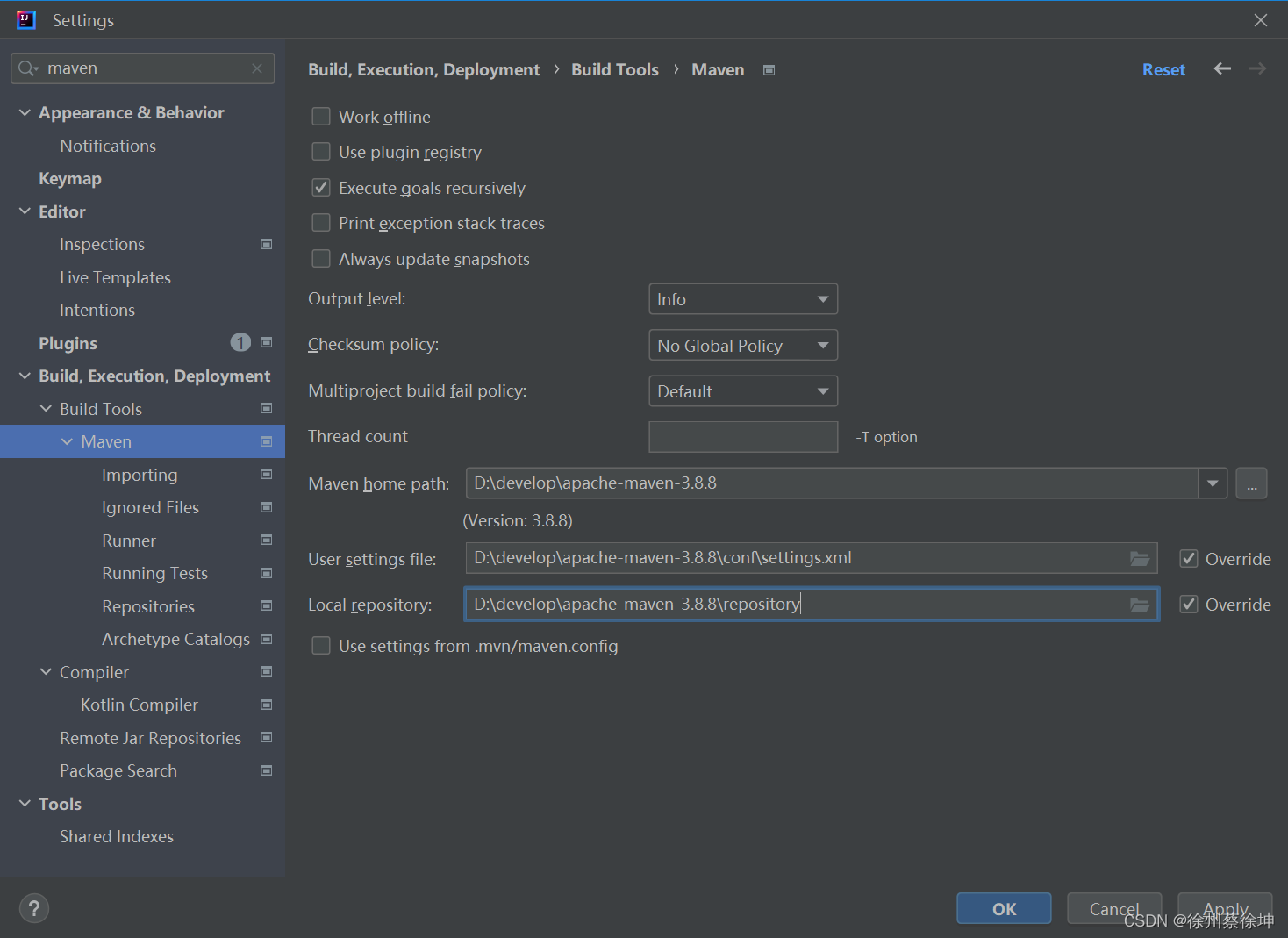Click the project-level icon next to Inspections

click(x=267, y=244)
